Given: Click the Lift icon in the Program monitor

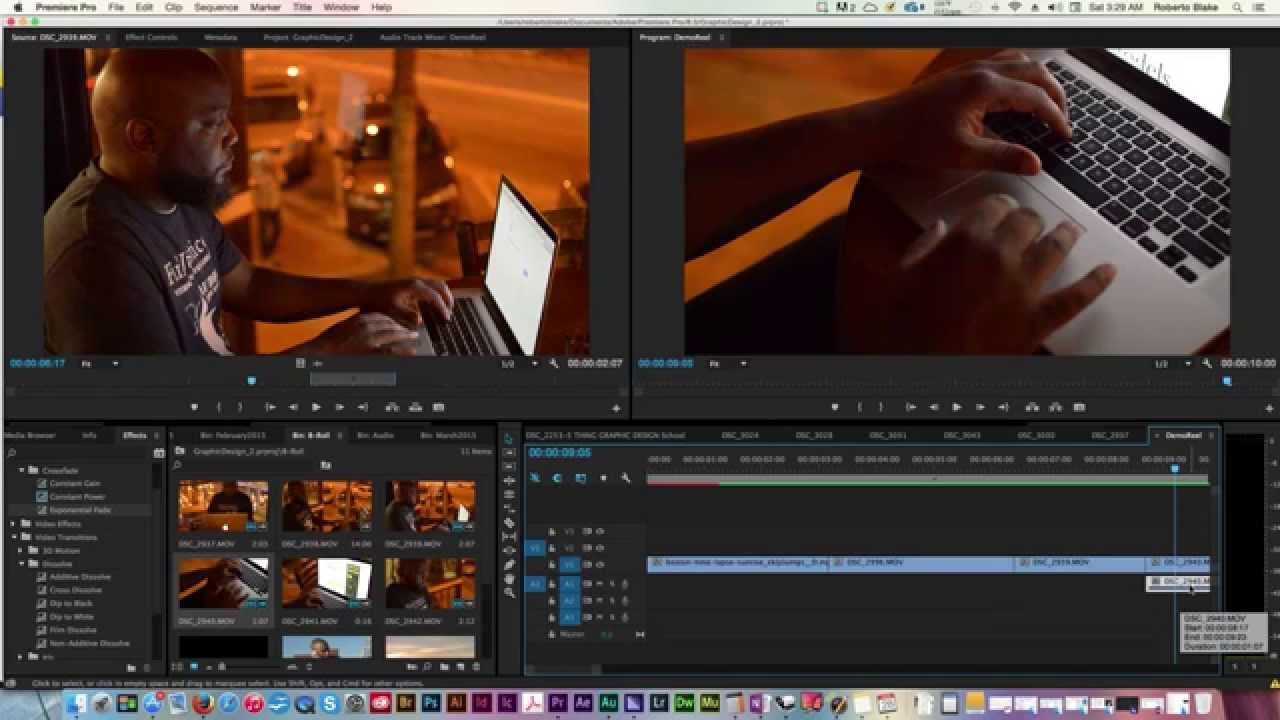Looking at the screenshot, I should pos(1033,407).
